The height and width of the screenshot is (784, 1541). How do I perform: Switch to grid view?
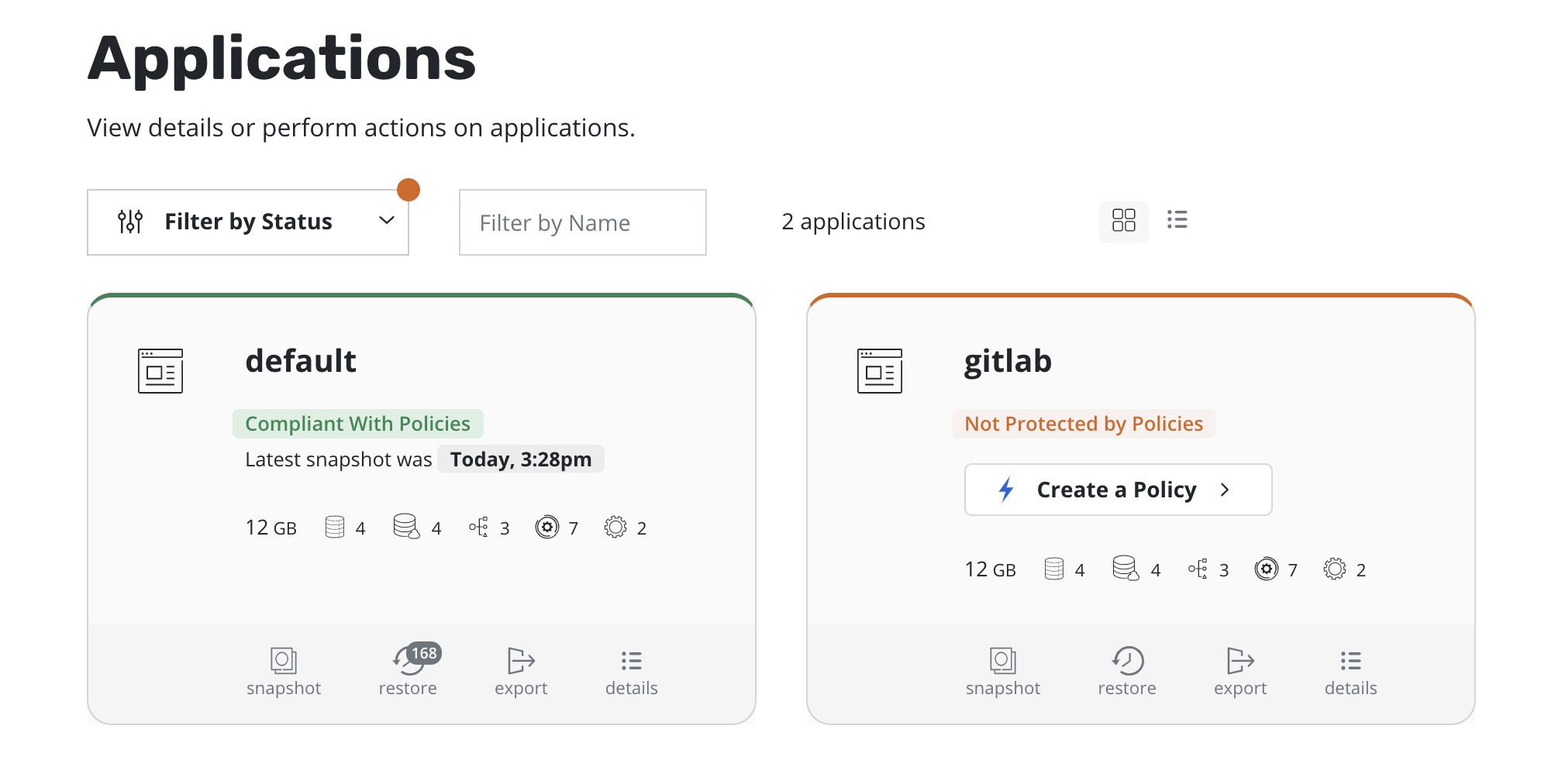(1124, 222)
